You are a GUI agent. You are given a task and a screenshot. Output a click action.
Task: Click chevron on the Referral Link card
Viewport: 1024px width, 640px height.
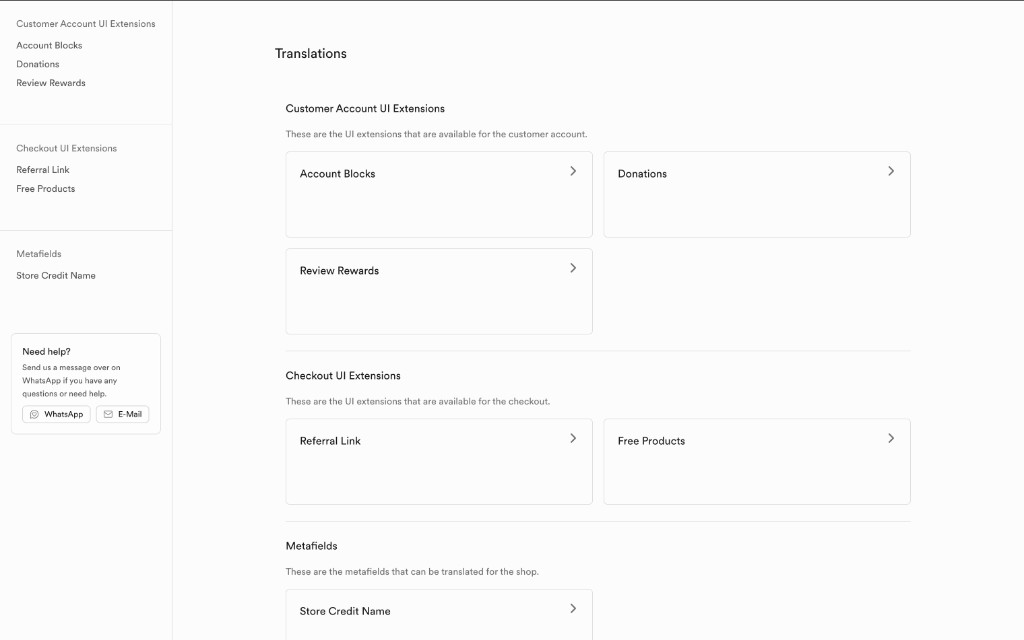573,438
